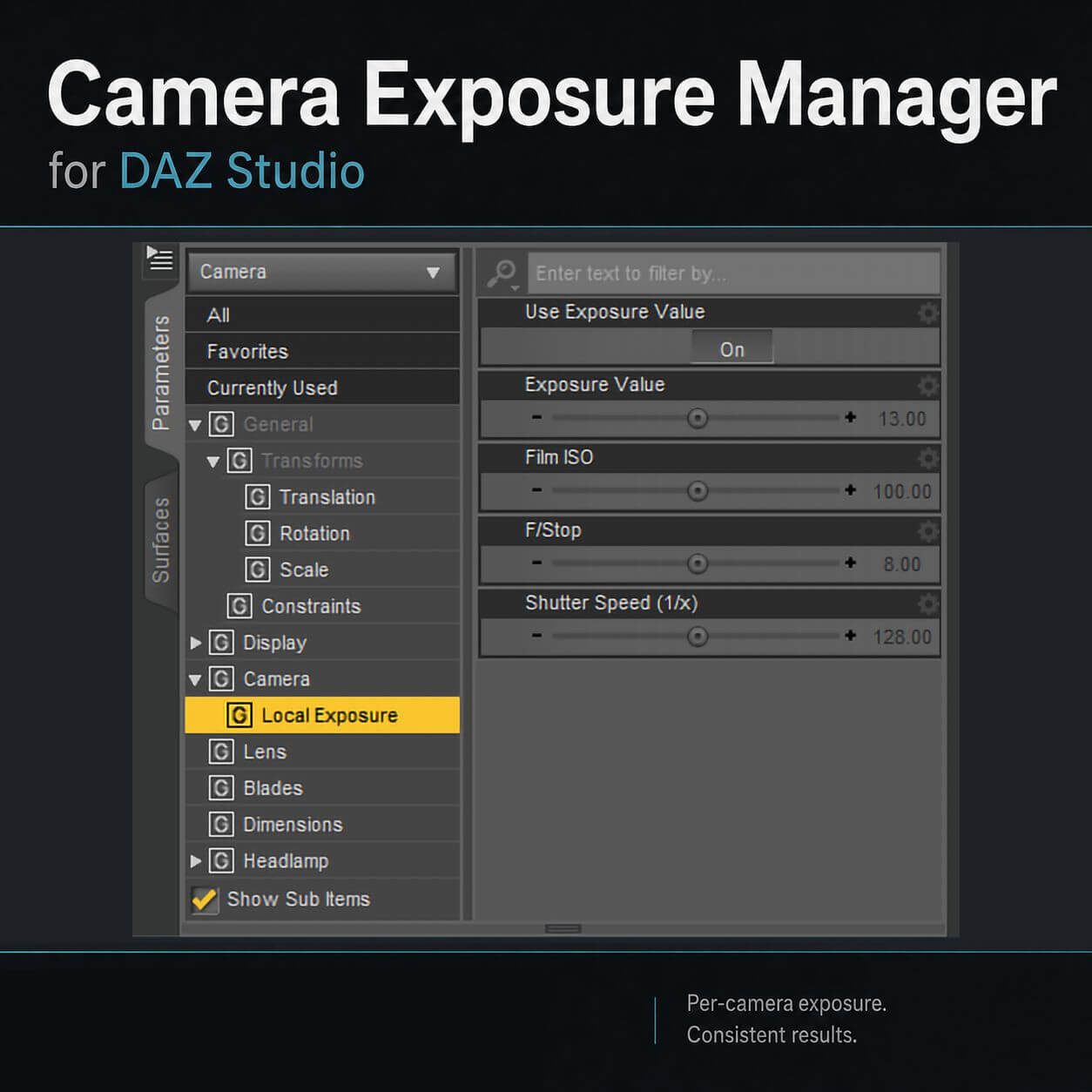The image size is (1092, 1092).
Task: Select the Blades property group
Action: [322, 788]
